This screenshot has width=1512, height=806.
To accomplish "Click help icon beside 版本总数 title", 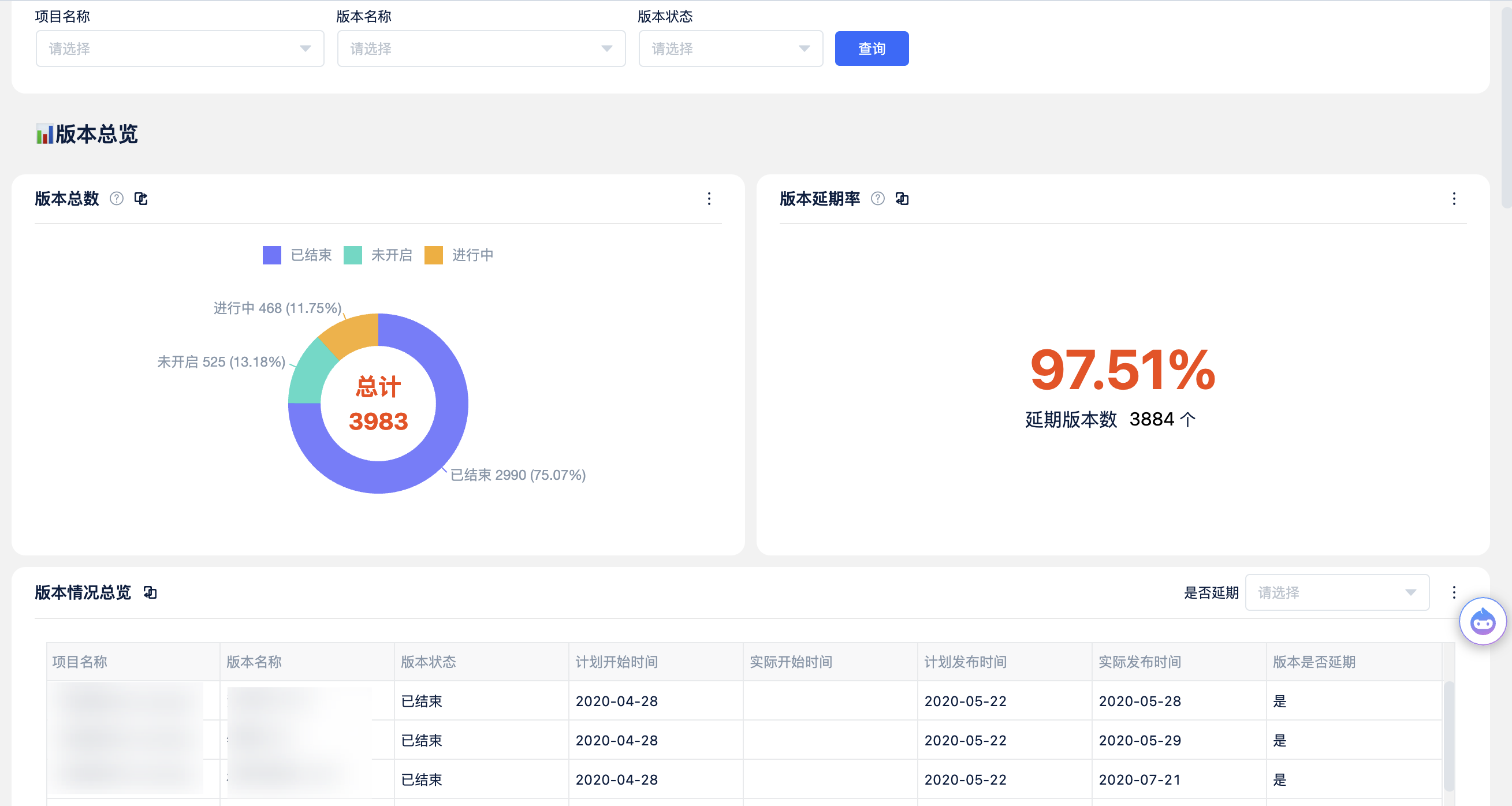I will coord(117,199).
